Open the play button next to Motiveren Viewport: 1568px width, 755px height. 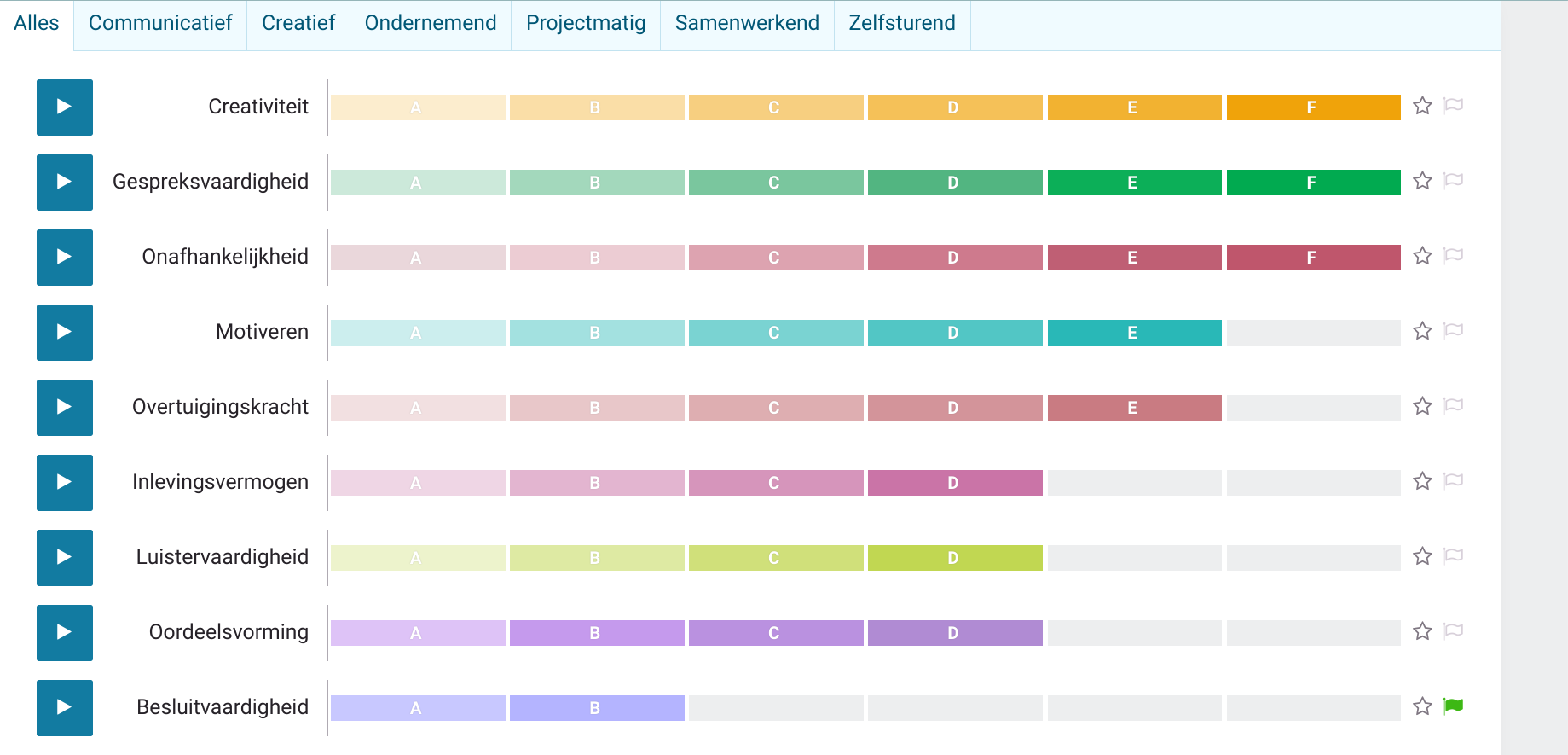tap(64, 333)
